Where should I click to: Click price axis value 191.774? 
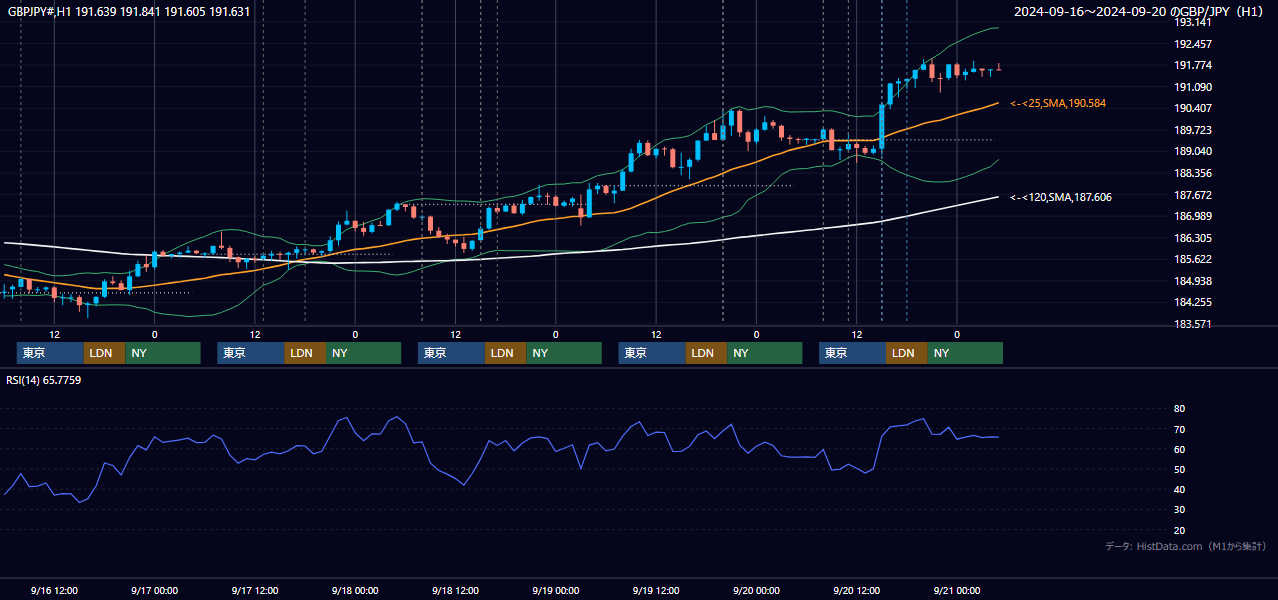point(1193,65)
